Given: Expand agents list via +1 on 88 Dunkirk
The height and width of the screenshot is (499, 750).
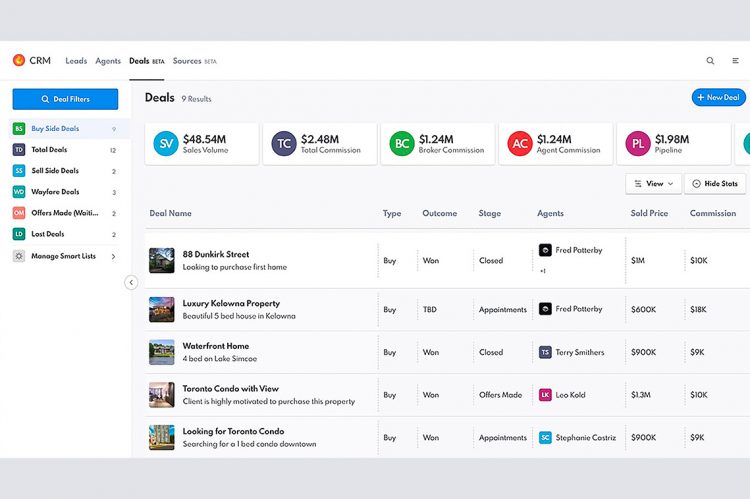Looking at the screenshot, I should click(543, 271).
